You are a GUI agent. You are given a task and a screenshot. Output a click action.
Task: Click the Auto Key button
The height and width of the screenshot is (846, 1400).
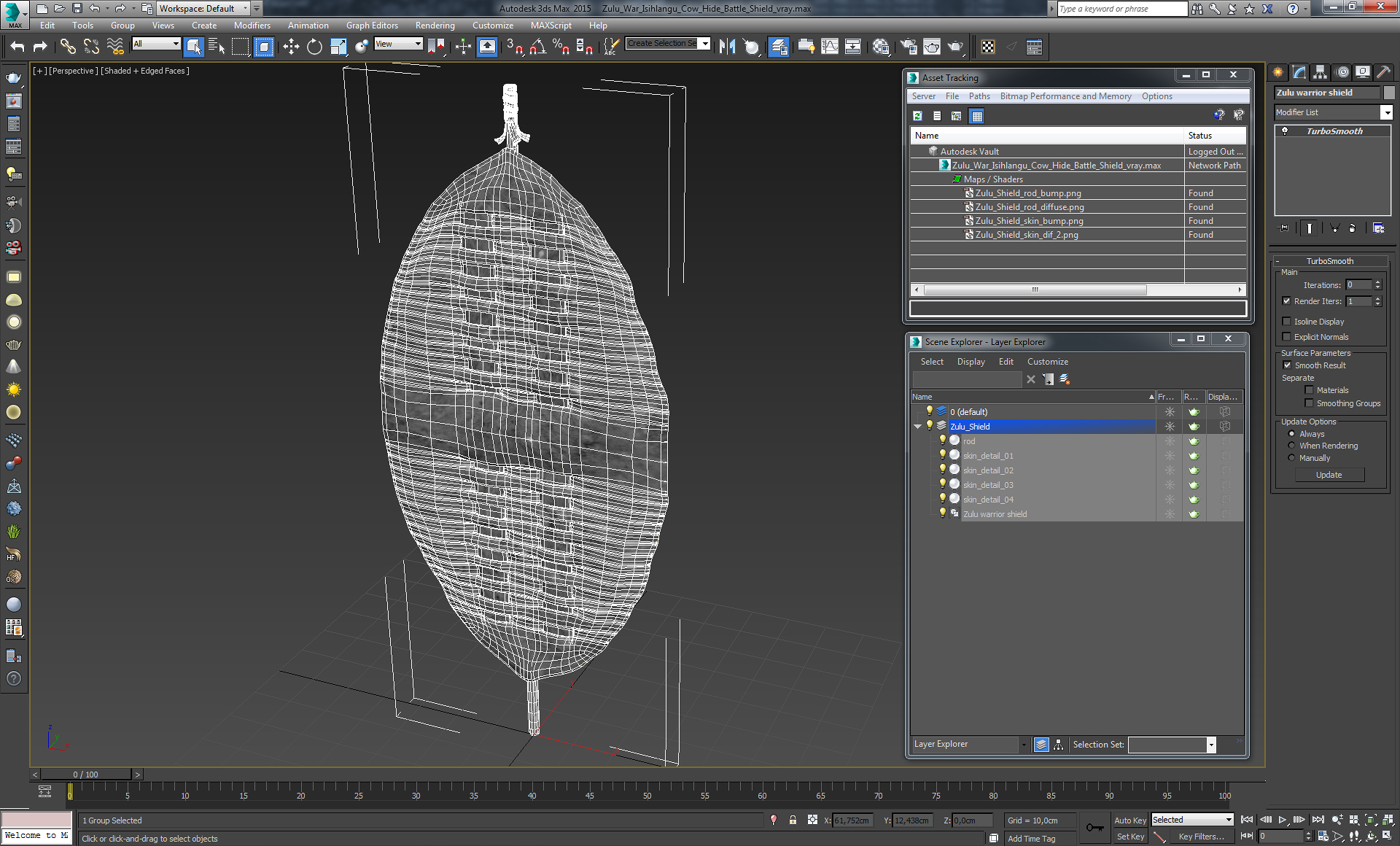(x=1130, y=820)
